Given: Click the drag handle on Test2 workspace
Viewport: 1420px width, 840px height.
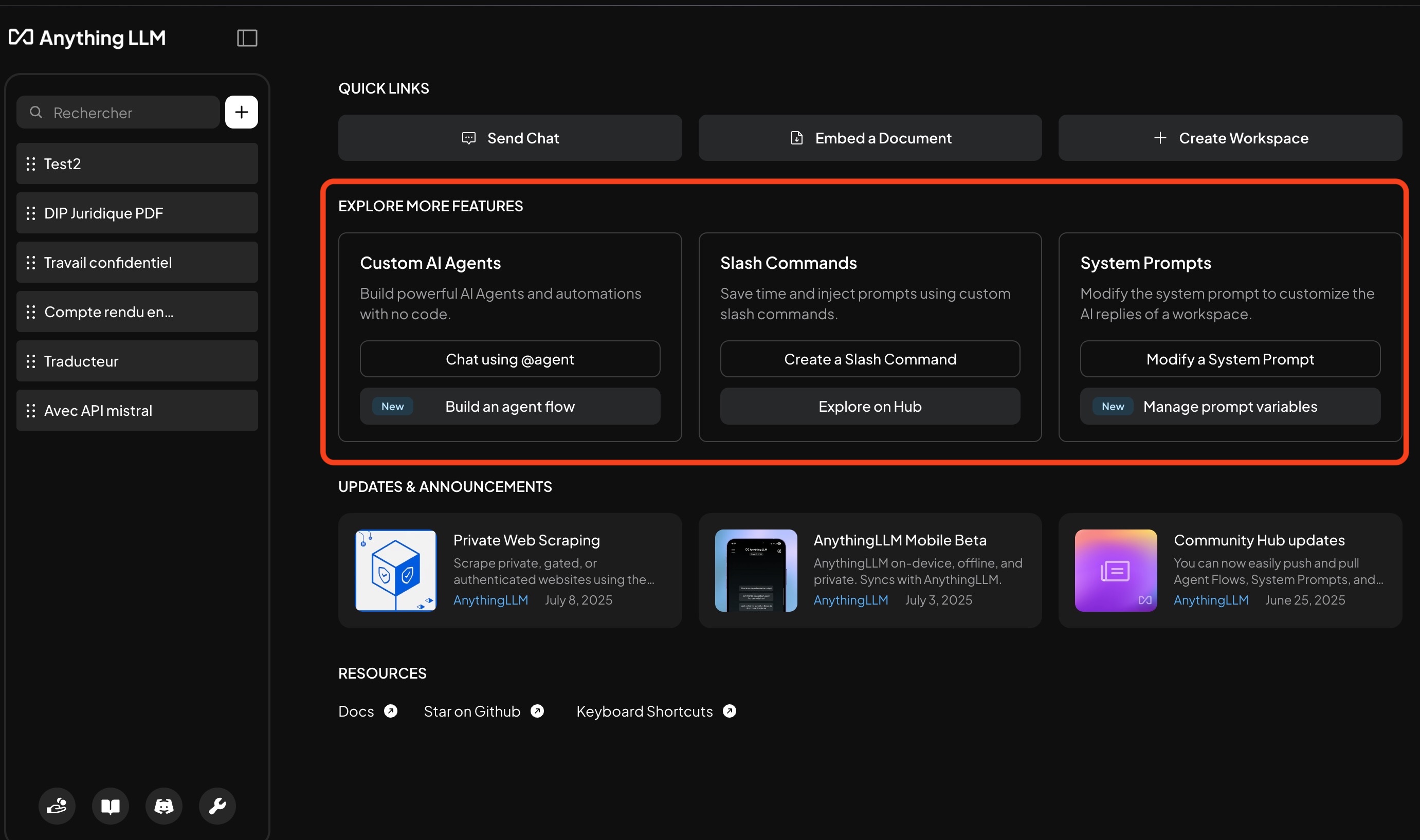Looking at the screenshot, I should point(31,163).
